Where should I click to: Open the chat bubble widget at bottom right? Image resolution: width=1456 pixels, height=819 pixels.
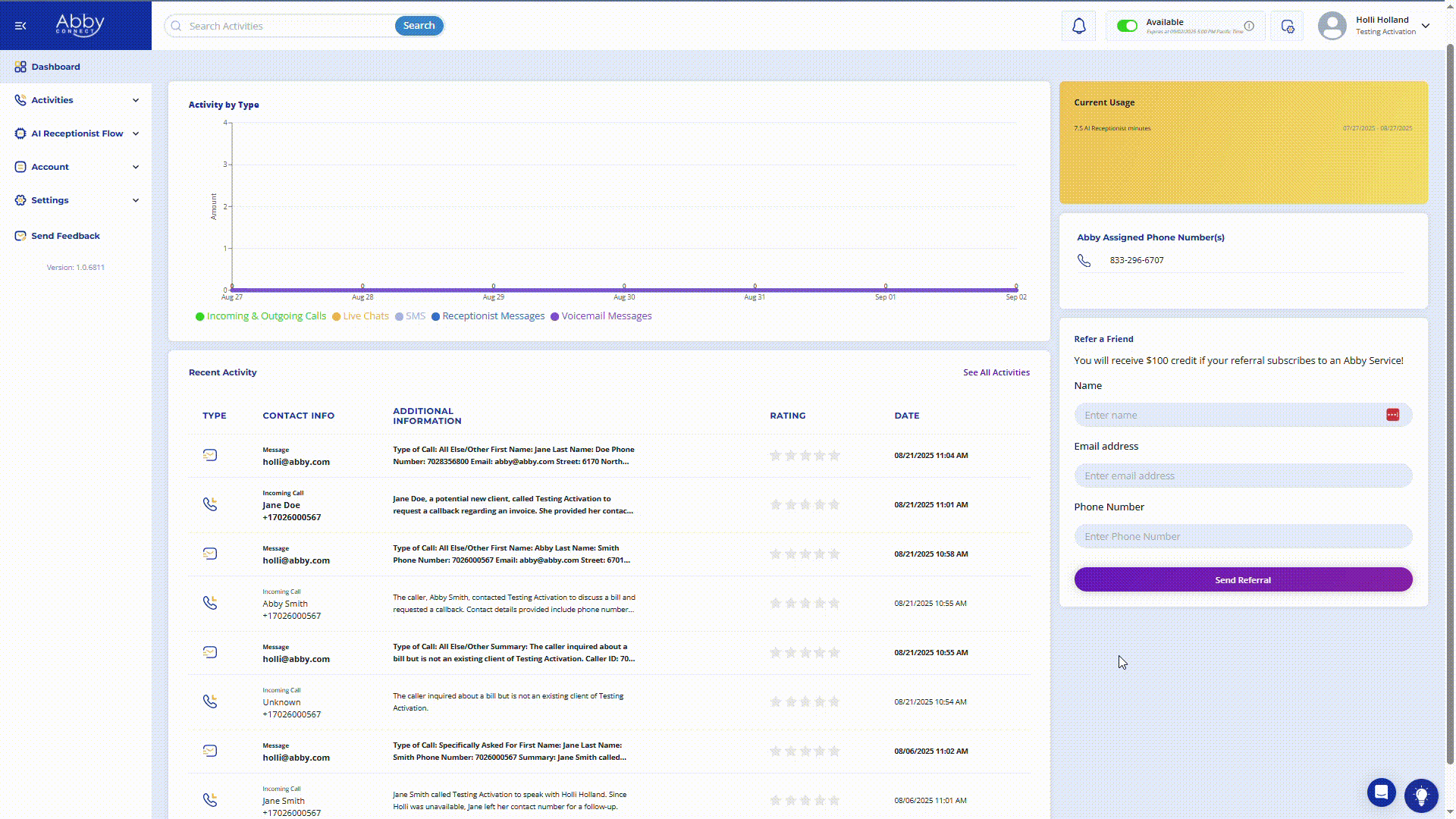tap(1381, 793)
